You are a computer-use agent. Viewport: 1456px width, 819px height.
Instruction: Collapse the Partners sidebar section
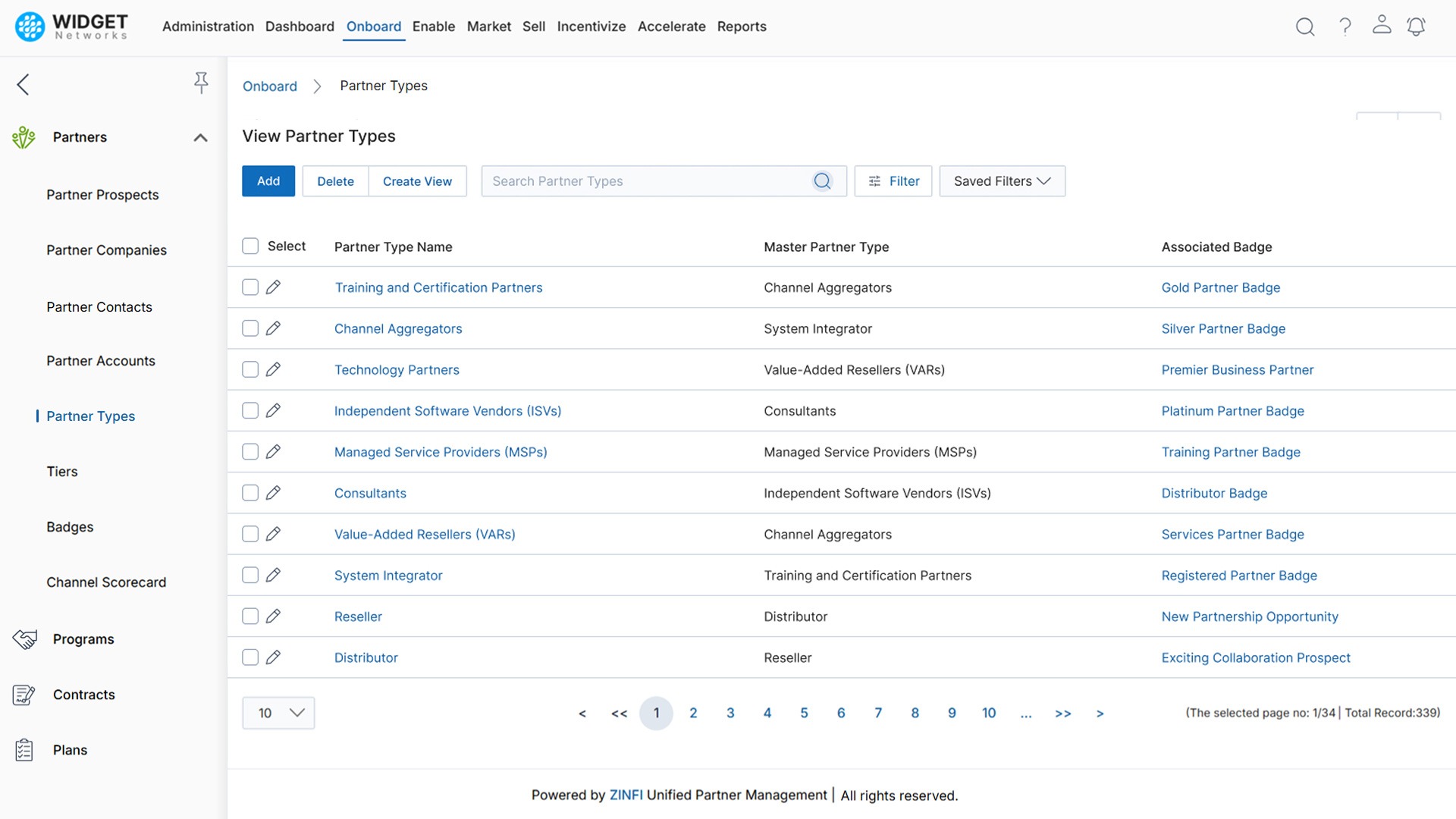click(200, 137)
